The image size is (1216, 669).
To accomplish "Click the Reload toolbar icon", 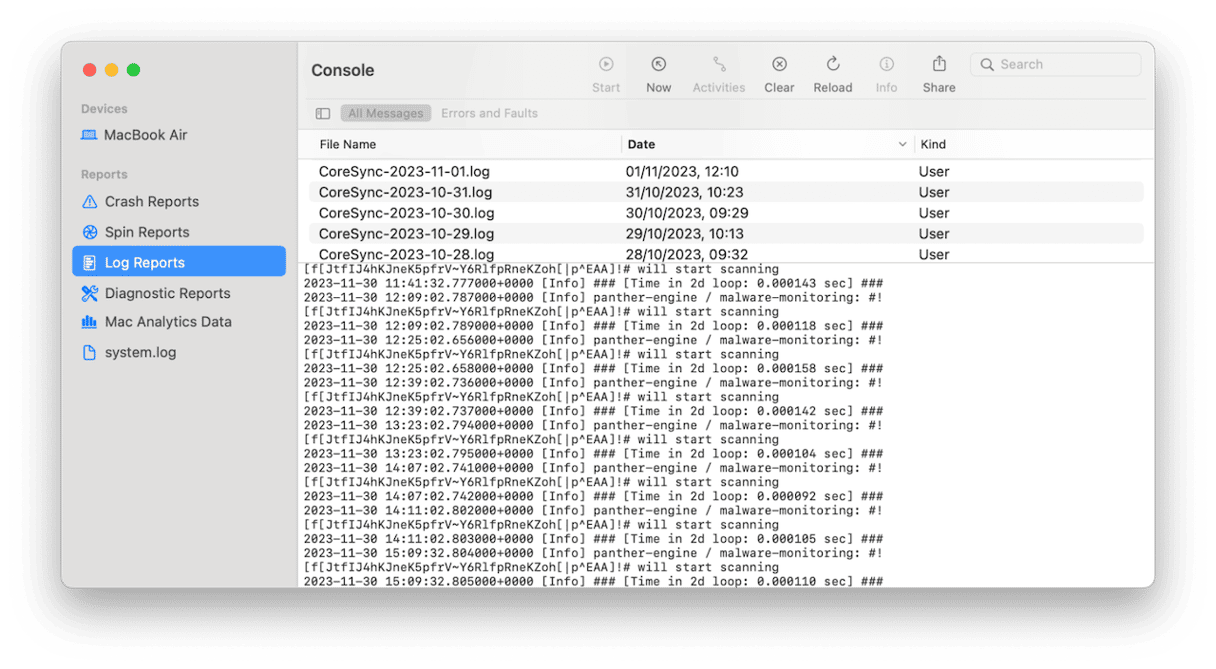I will pos(833,64).
